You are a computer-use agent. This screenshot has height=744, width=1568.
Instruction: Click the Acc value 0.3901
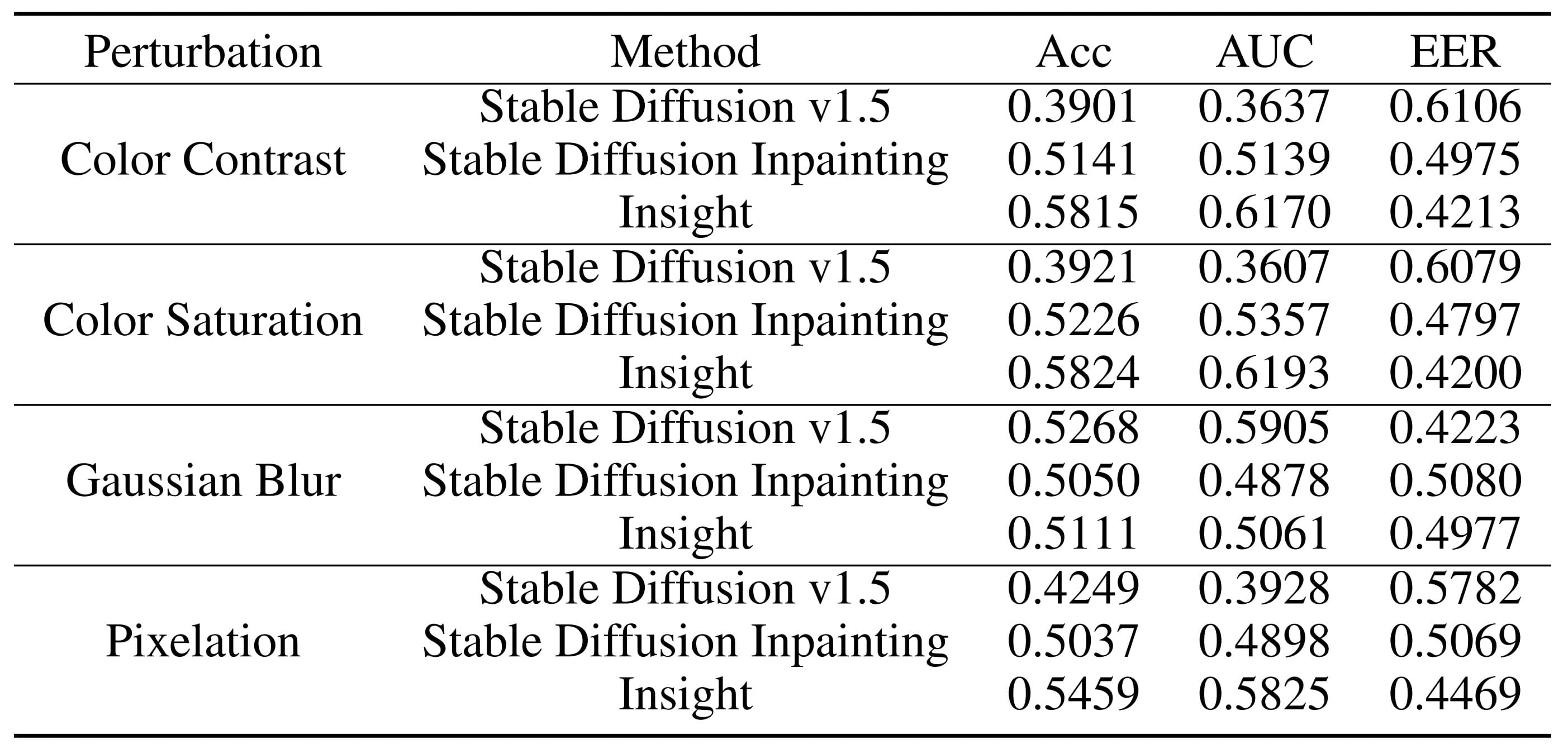coord(1072,107)
